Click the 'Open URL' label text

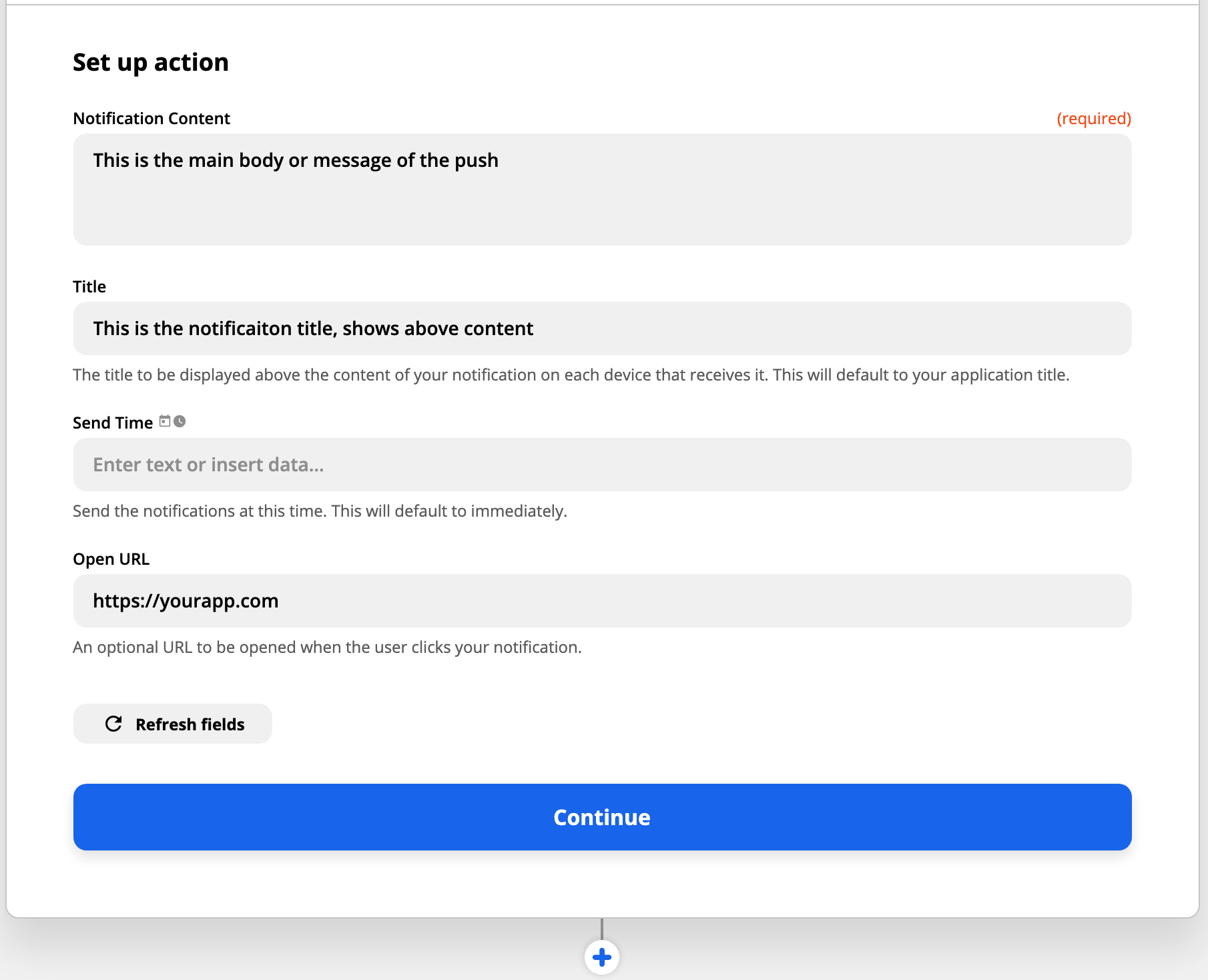(x=111, y=559)
